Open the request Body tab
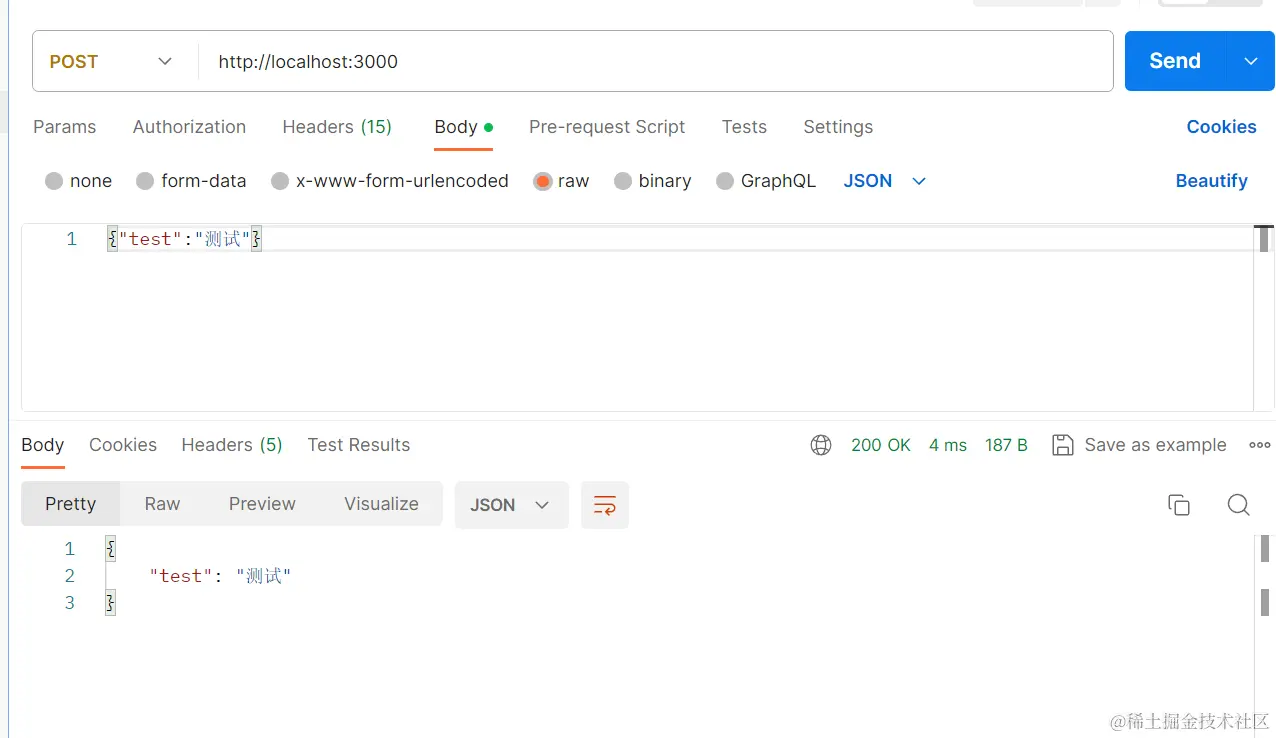 click(463, 127)
